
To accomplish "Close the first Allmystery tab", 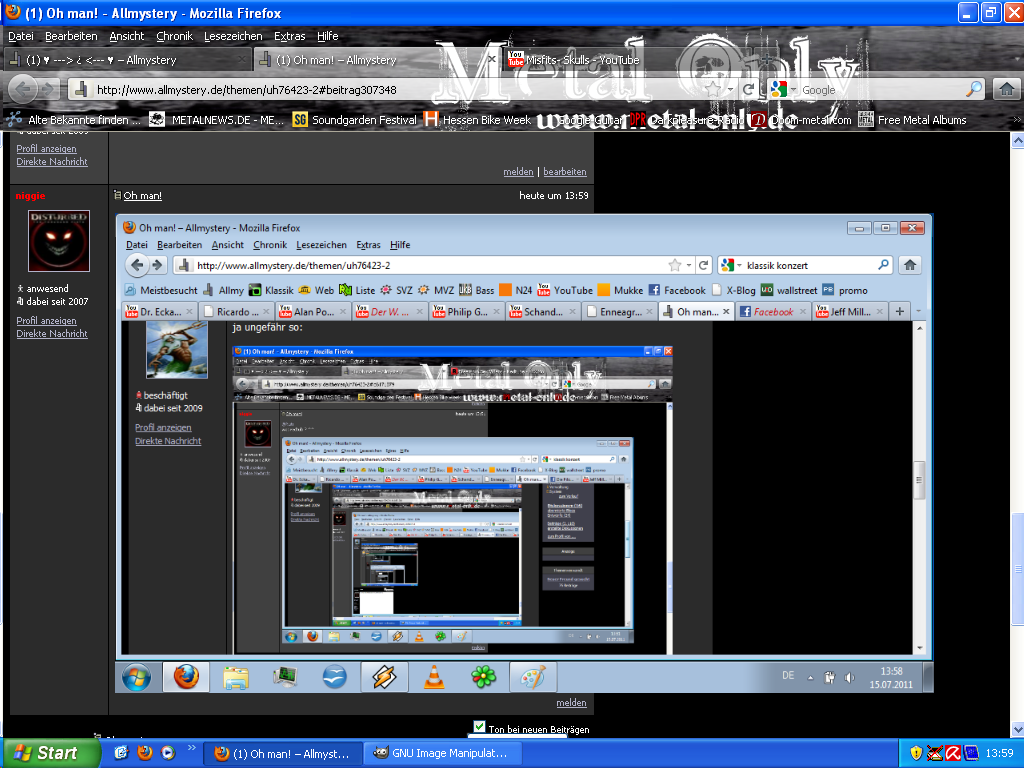I will pos(242,59).
